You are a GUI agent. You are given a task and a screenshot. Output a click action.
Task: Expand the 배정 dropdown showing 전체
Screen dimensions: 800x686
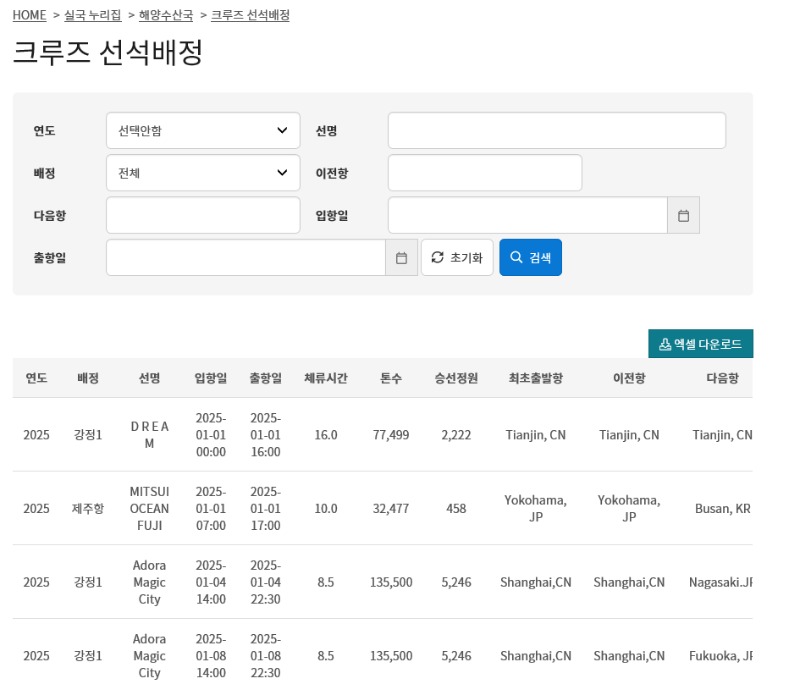(x=203, y=173)
